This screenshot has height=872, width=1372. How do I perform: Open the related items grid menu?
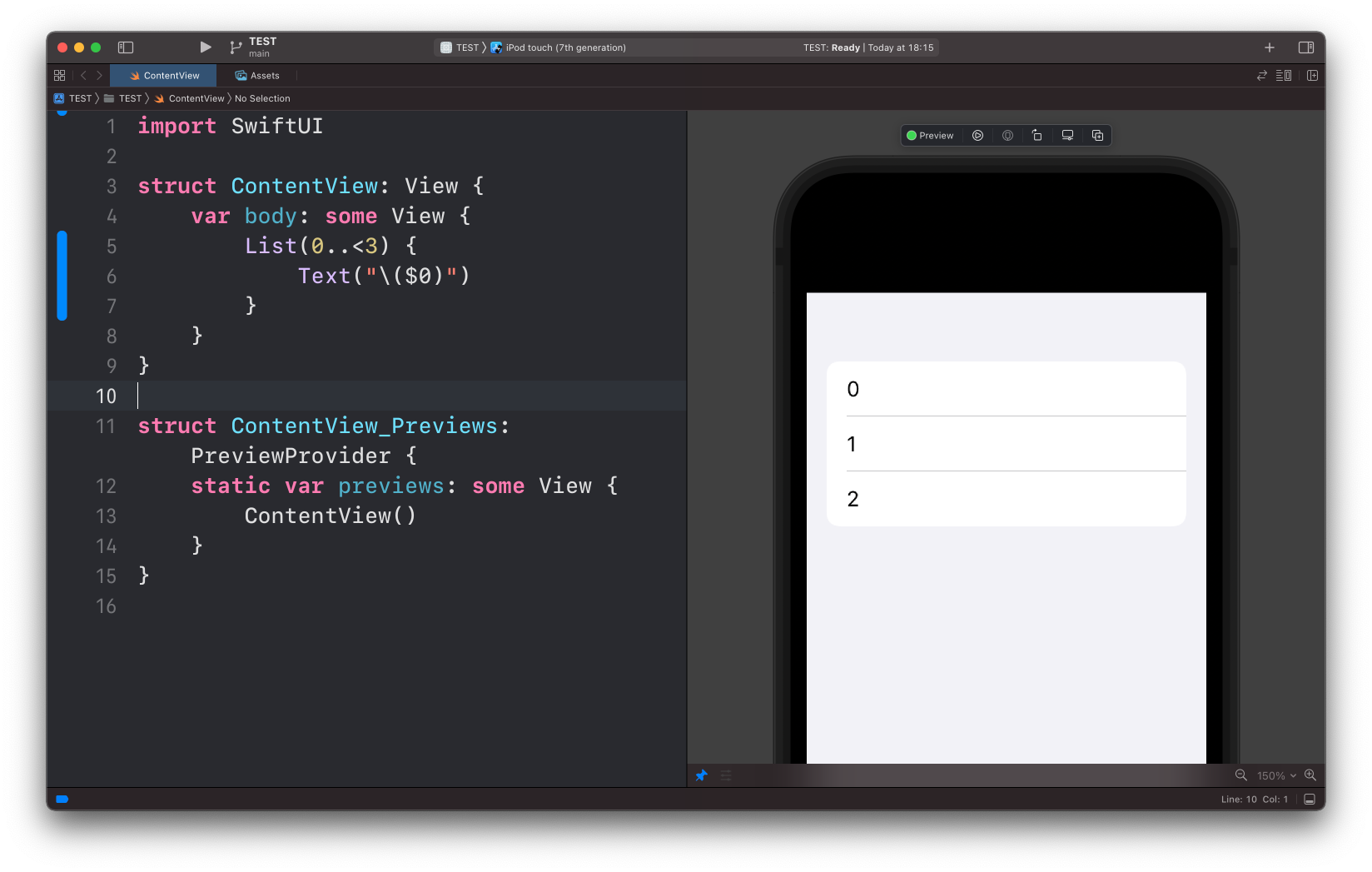59,76
